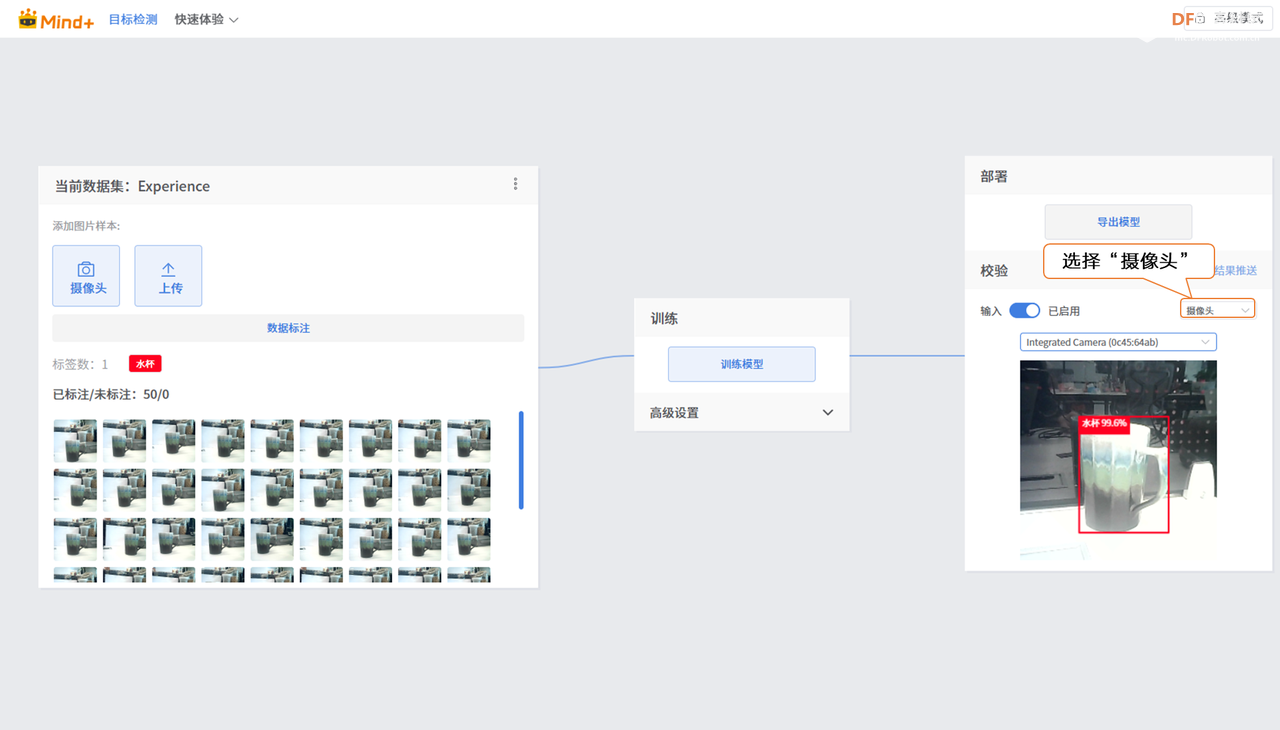Click the 训练模型 button
1280x730 pixels.
click(x=741, y=364)
